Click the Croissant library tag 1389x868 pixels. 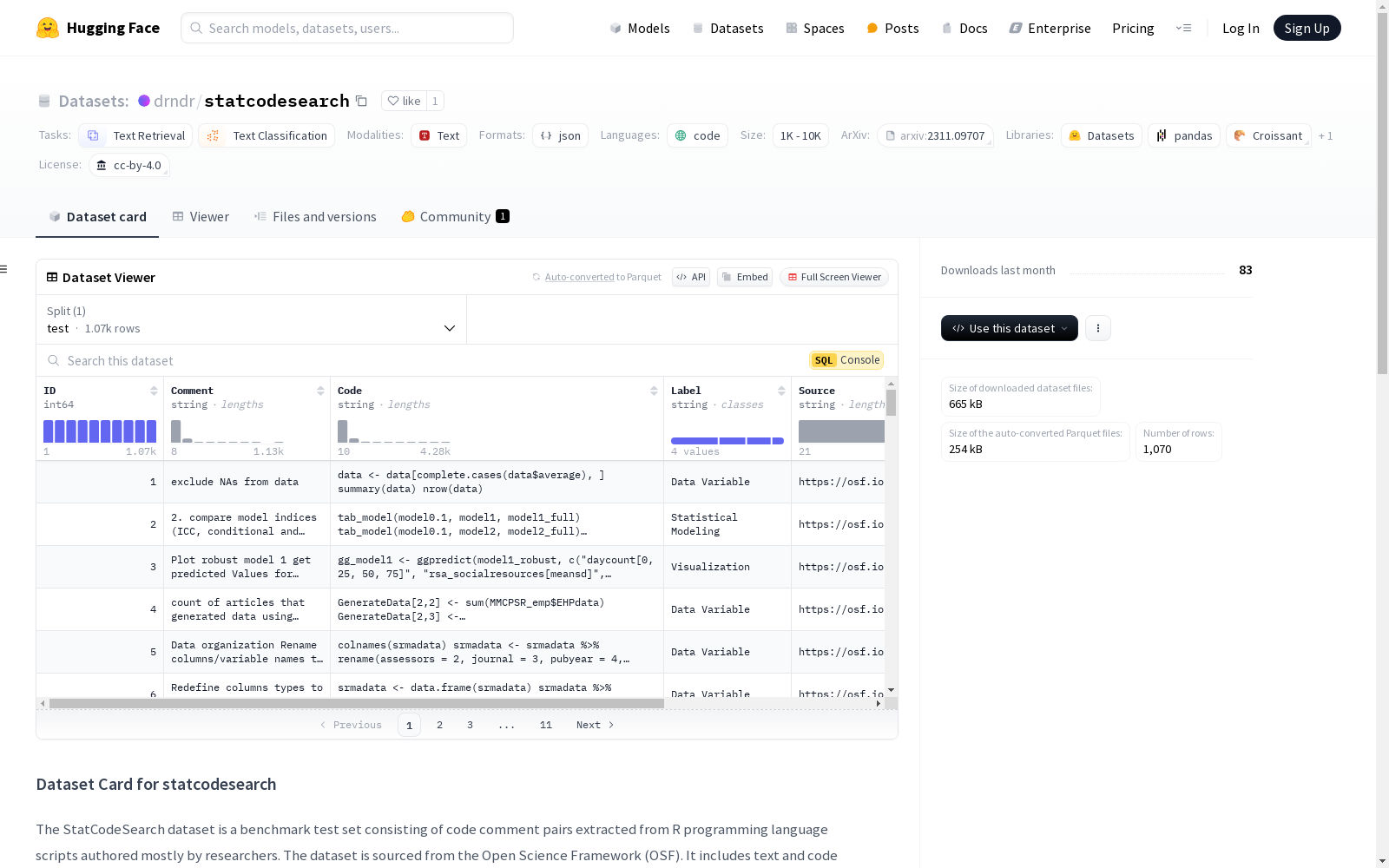(x=1268, y=135)
